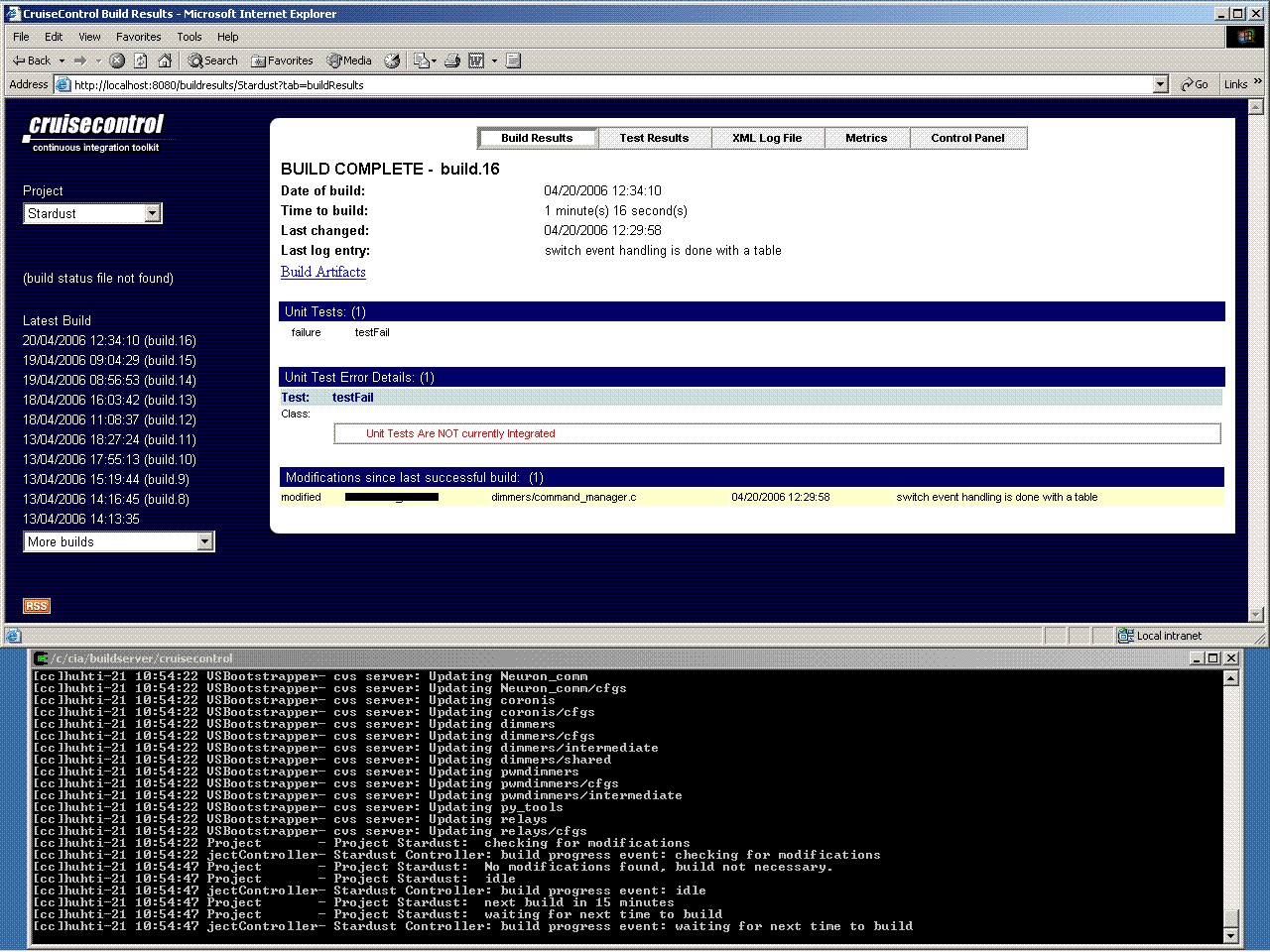The image size is (1270, 952).
Task: Switch to the Test Results tab
Action: [654, 138]
